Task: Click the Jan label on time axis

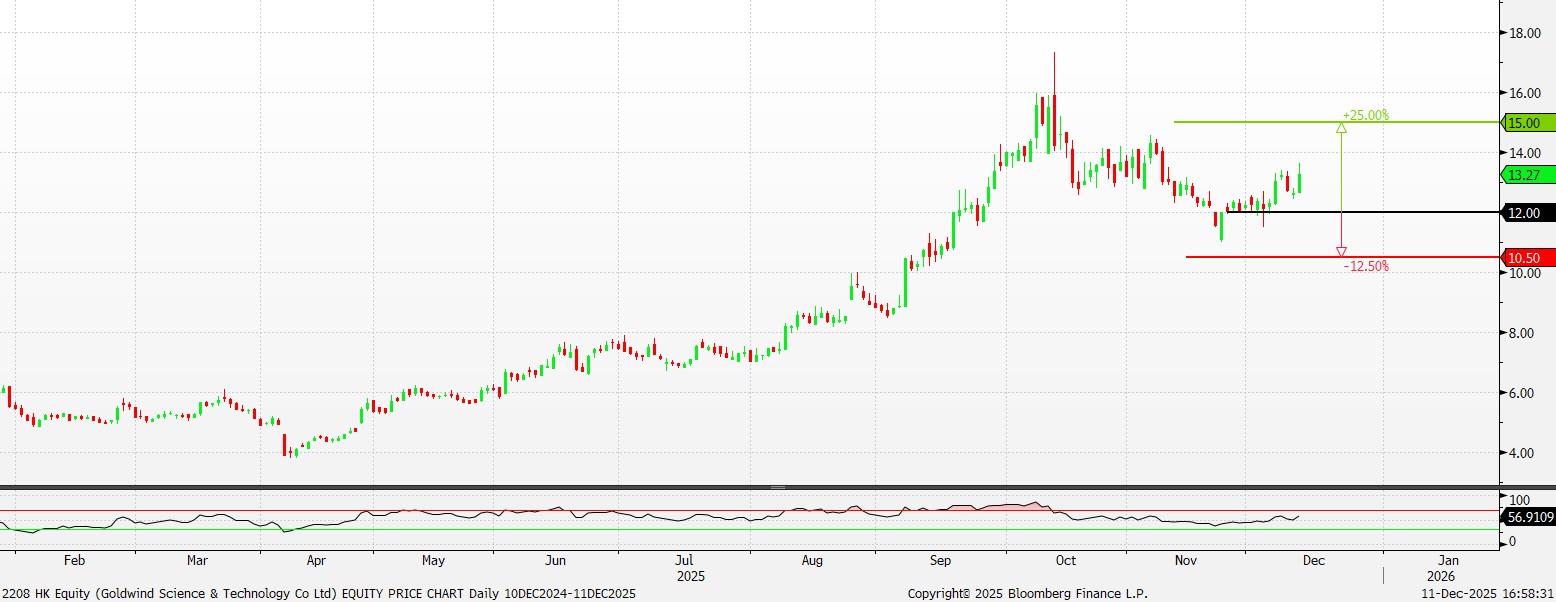Action: point(1447,561)
